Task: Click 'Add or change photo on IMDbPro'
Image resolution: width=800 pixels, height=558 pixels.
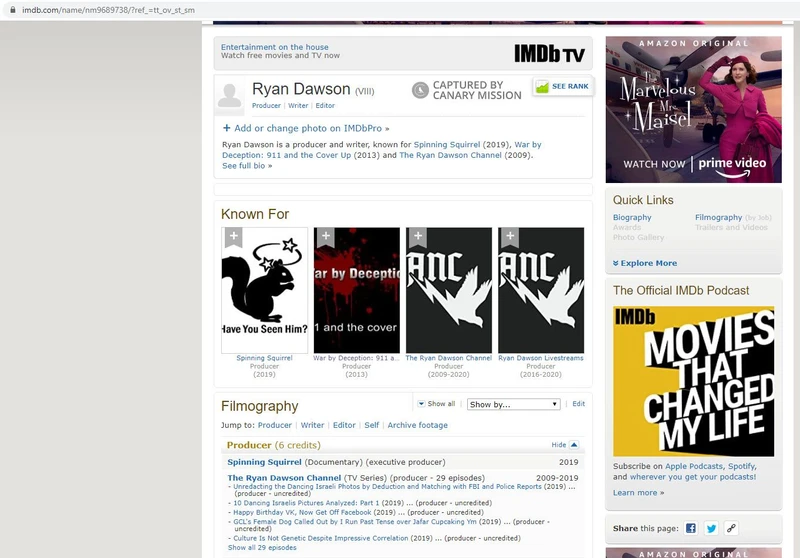Action: tap(306, 128)
